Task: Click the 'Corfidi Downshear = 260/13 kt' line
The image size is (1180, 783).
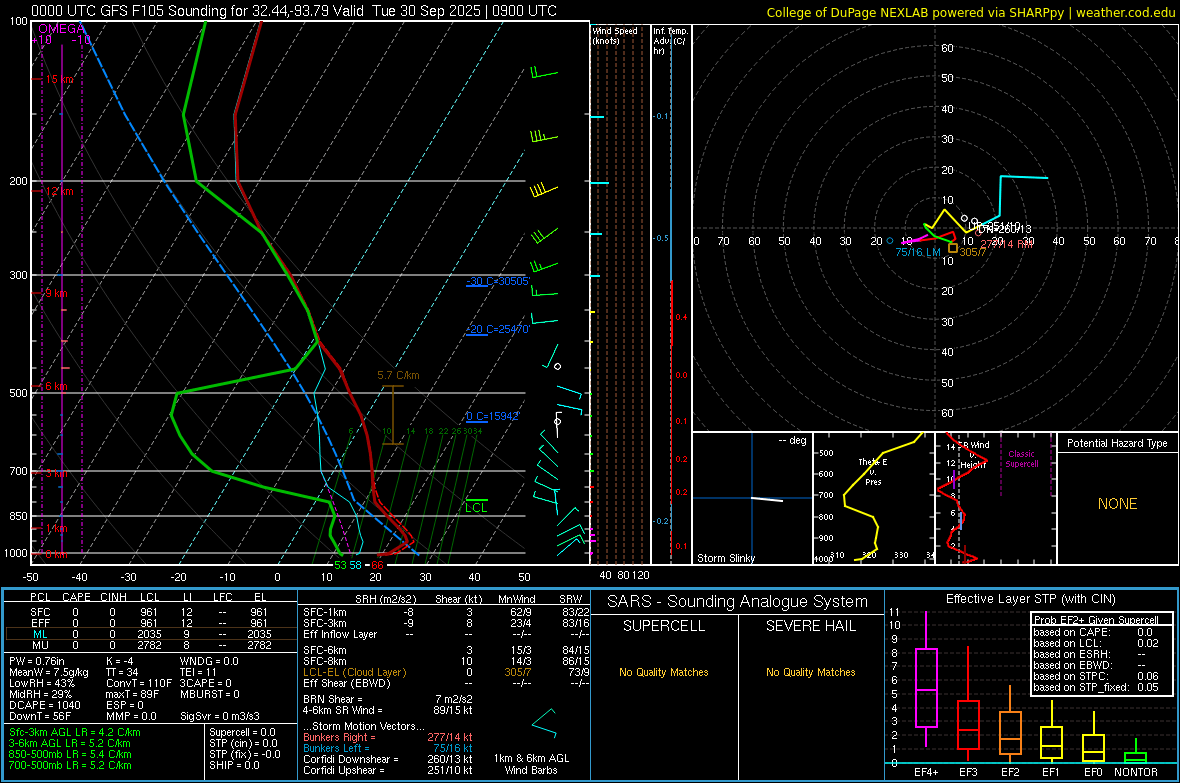Action: [388, 759]
